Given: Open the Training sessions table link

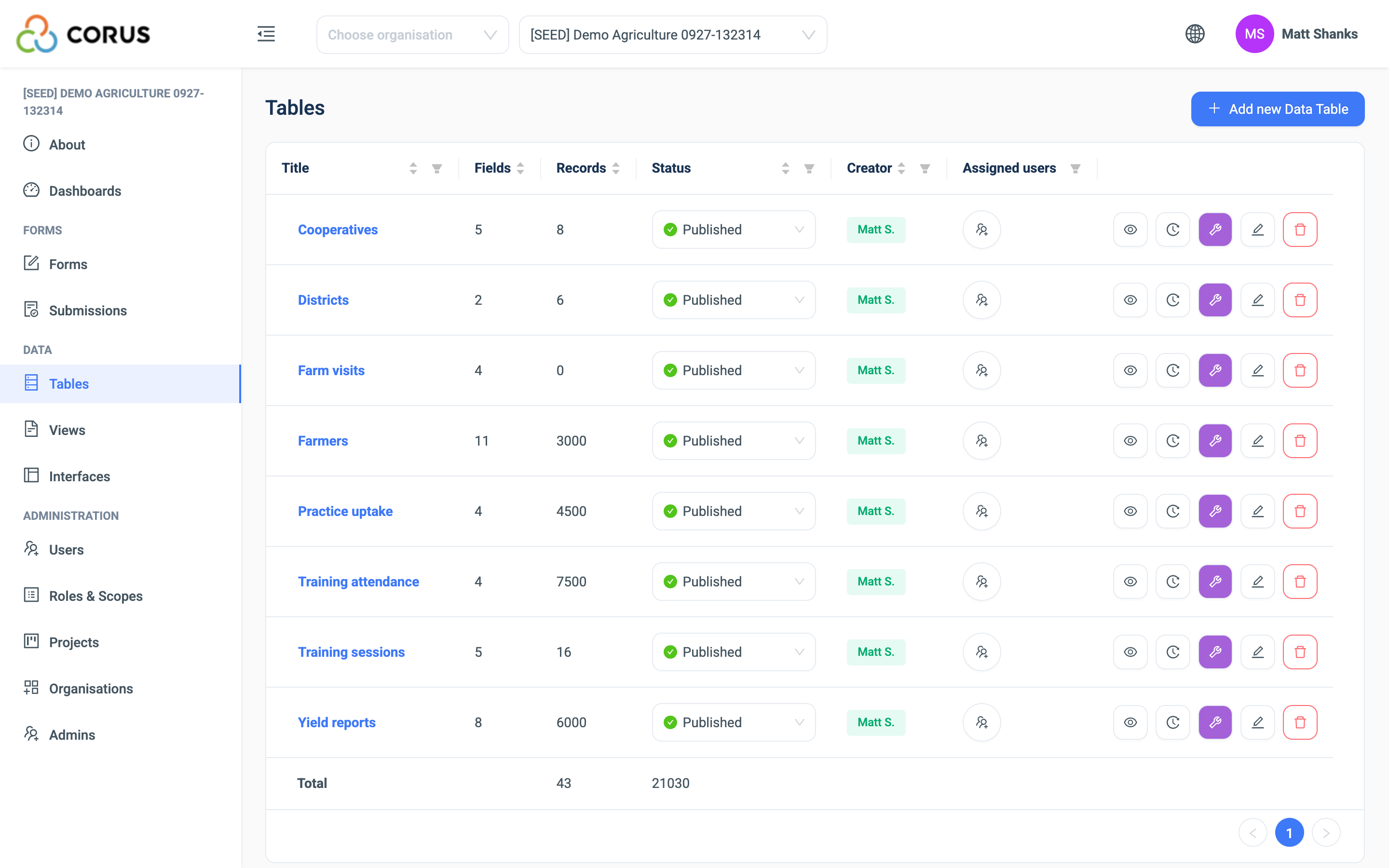Looking at the screenshot, I should 351,652.
